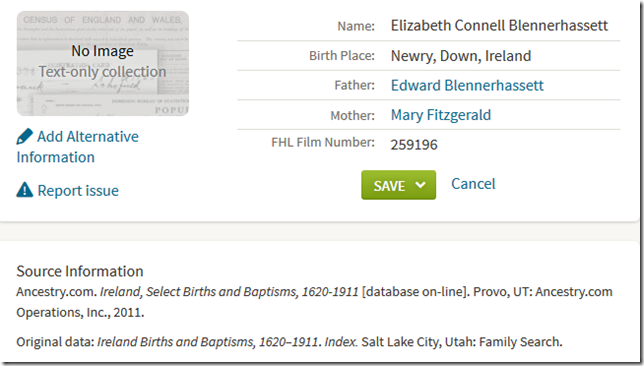Open mother Mary Fitzgerald's record
The image size is (644, 366).
(x=441, y=115)
